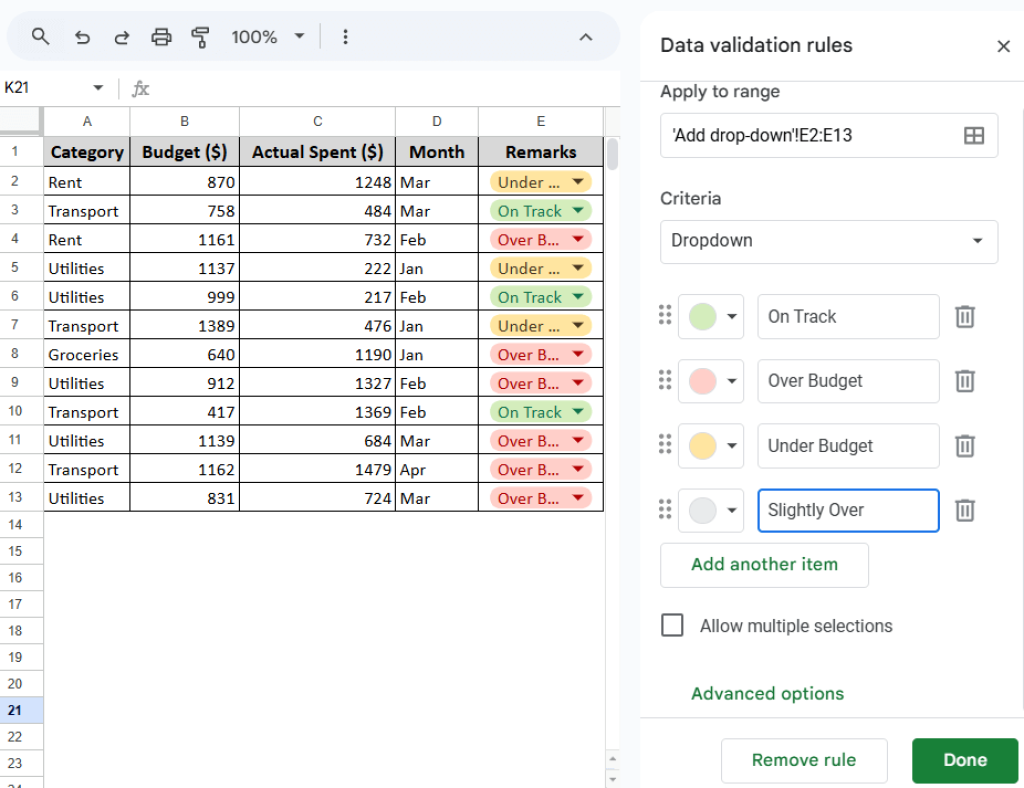Delete the Over Budget item

point(964,381)
